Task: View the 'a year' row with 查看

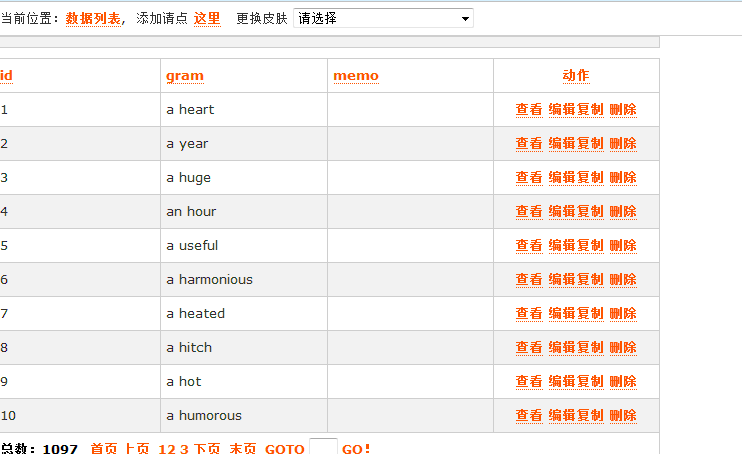Action: point(529,143)
